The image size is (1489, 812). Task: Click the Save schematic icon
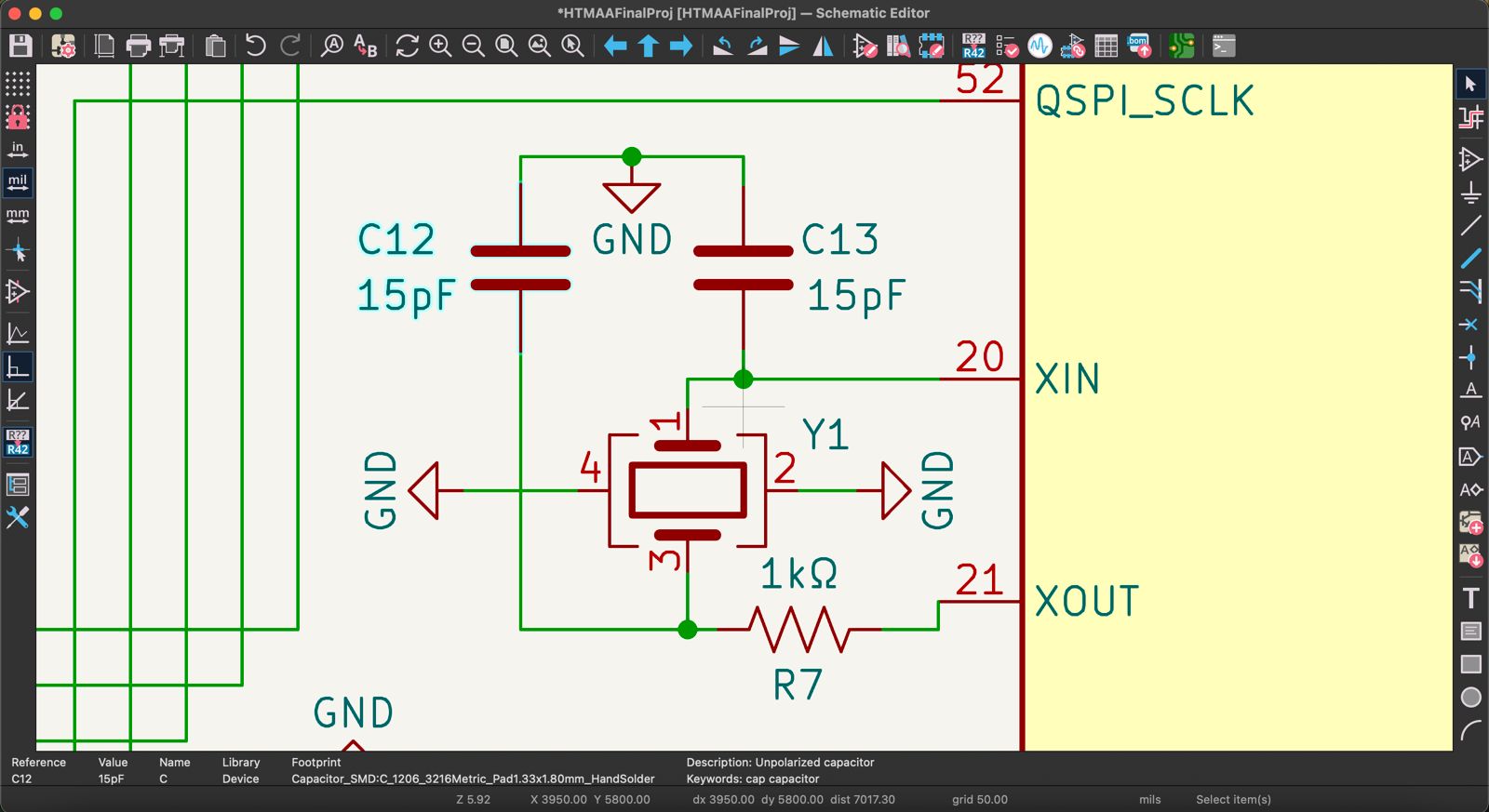(x=20, y=46)
